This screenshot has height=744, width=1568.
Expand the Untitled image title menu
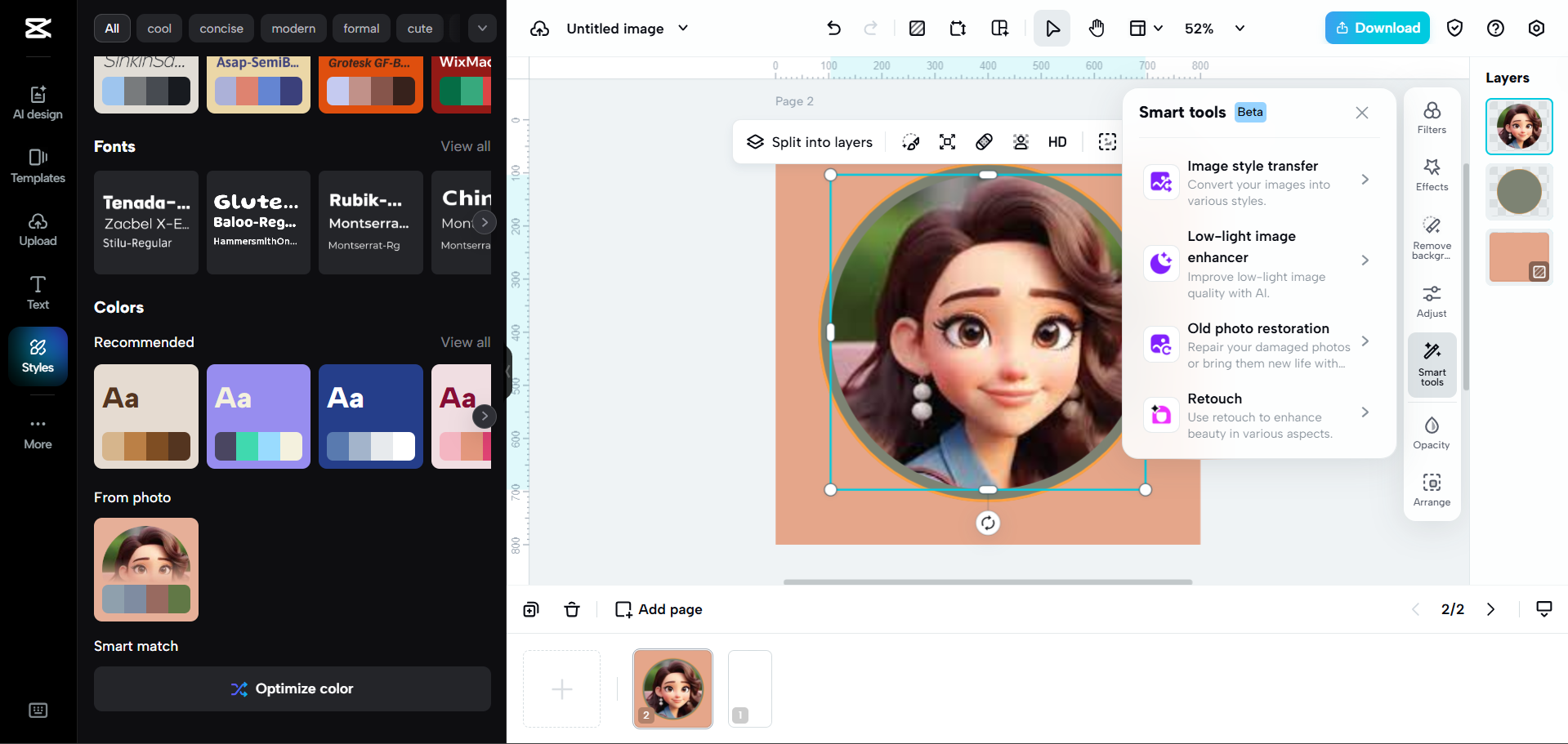tap(682, 28)
